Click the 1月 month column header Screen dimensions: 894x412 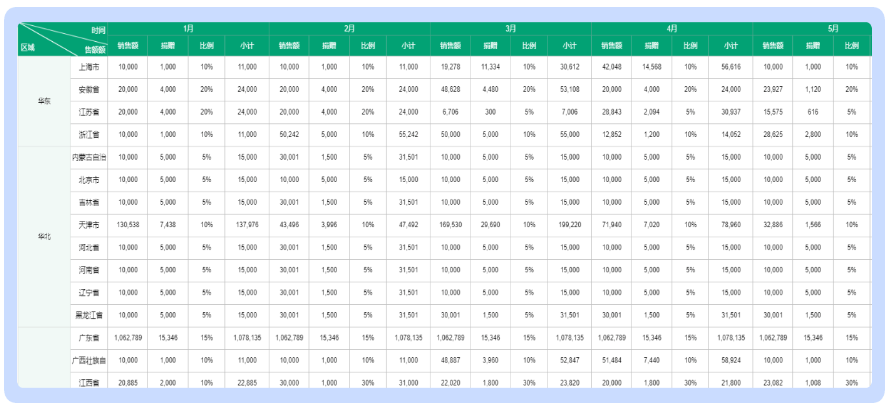pos(188,29)
